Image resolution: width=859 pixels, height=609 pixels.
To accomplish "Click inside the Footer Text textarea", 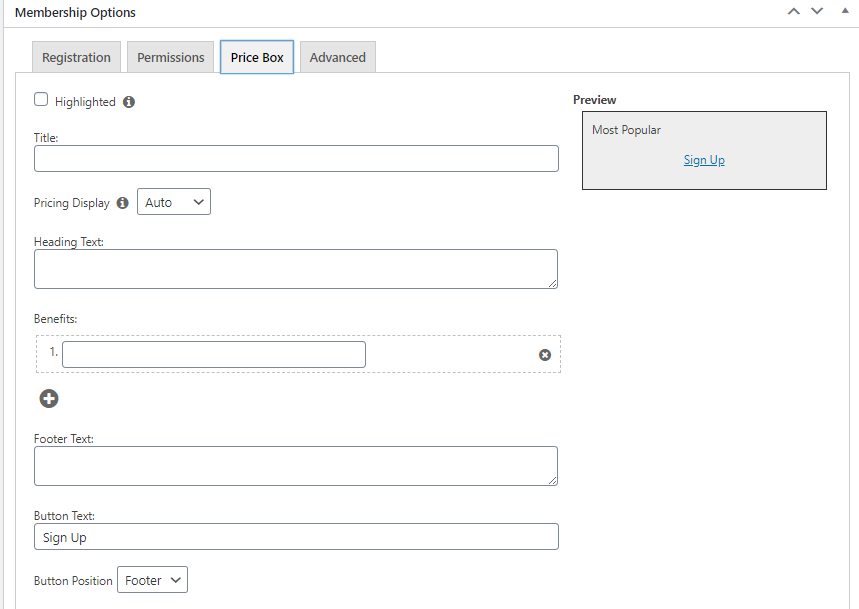I will pyautogui.click(x=296, y=466).
